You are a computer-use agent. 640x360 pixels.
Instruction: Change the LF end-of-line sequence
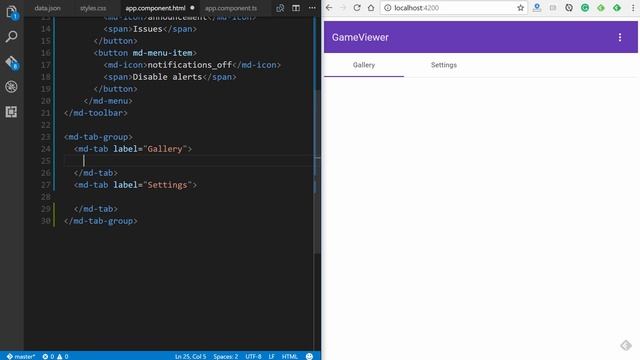tap(271, 356)
